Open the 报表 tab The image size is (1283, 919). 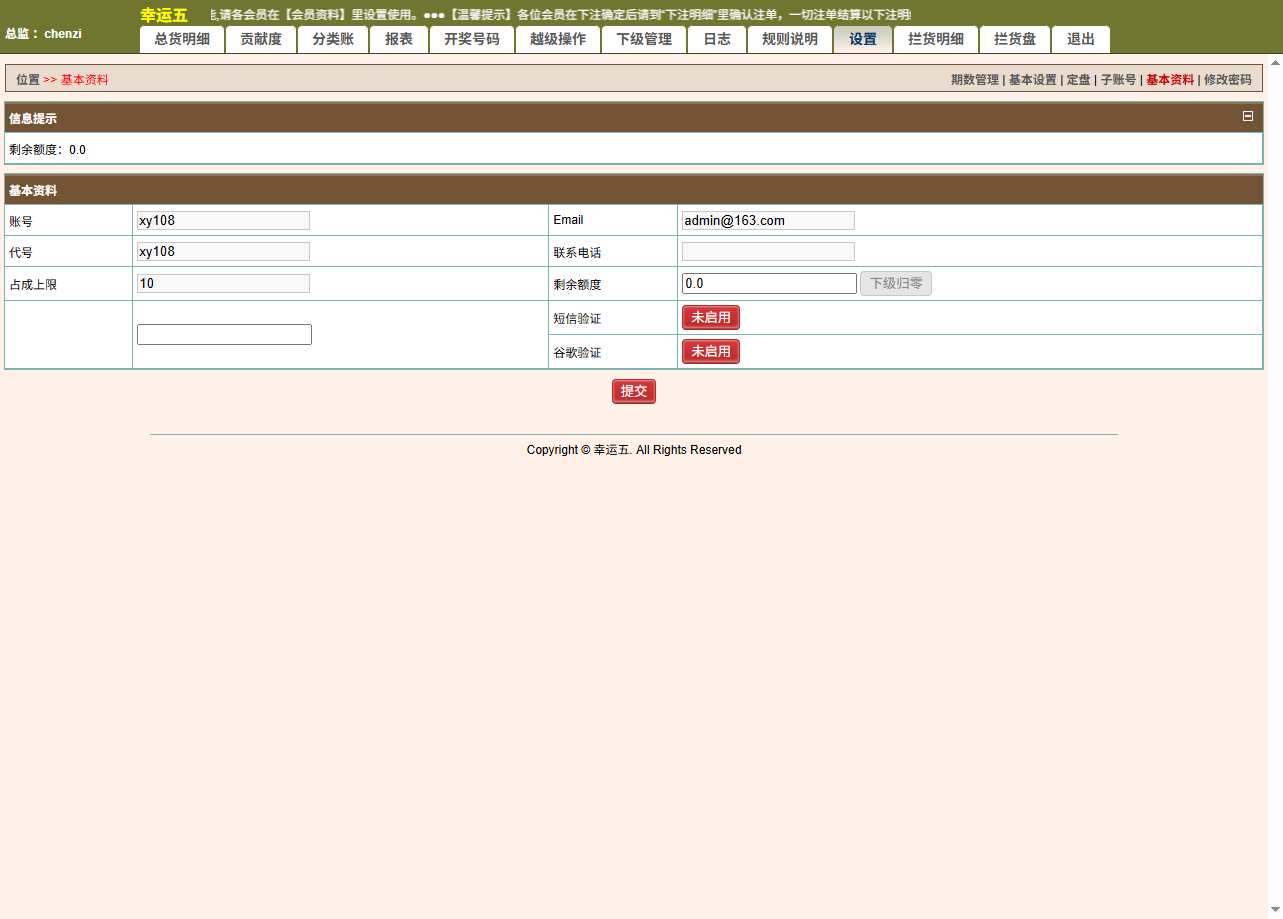(x=399, y=40)
